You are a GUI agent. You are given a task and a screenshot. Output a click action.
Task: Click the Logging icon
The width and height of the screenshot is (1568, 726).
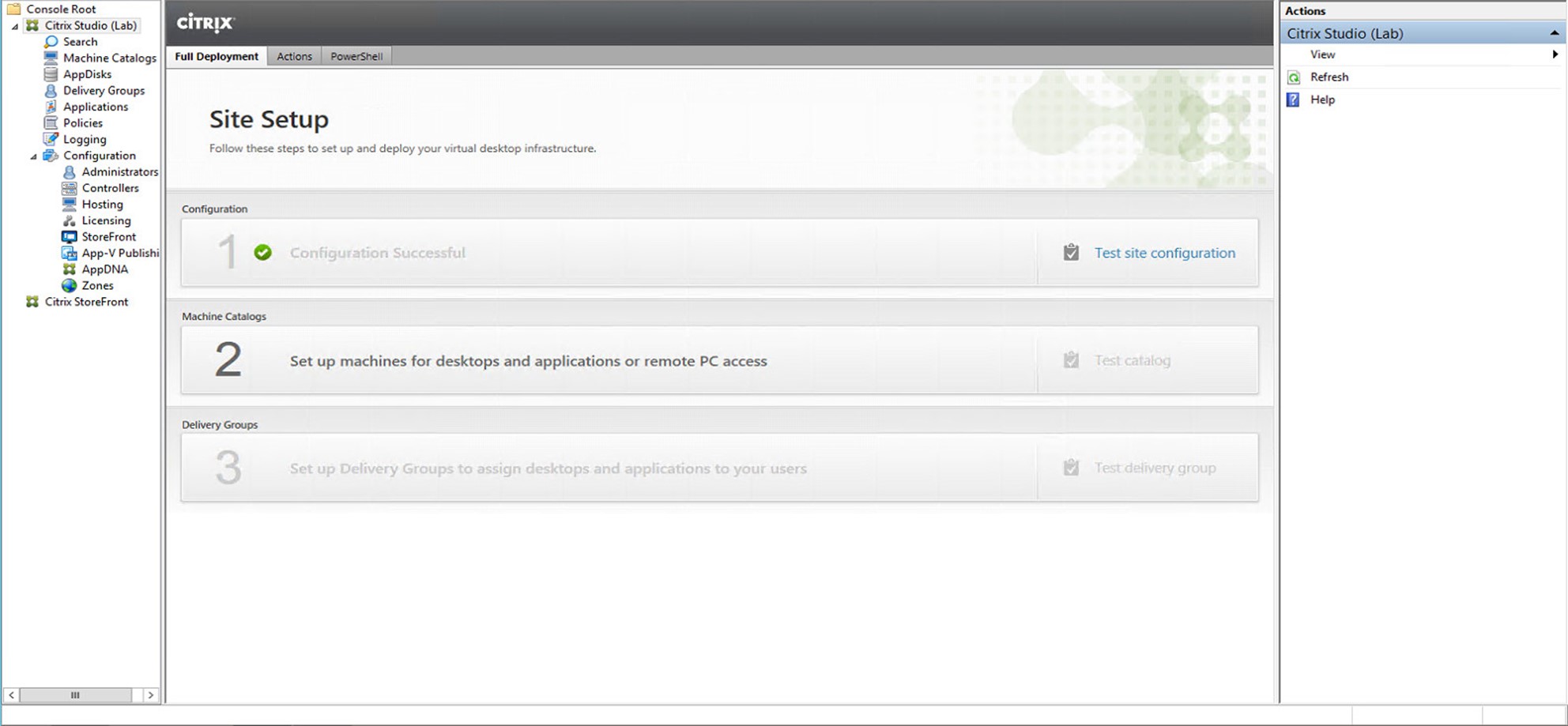coord(51,139)
